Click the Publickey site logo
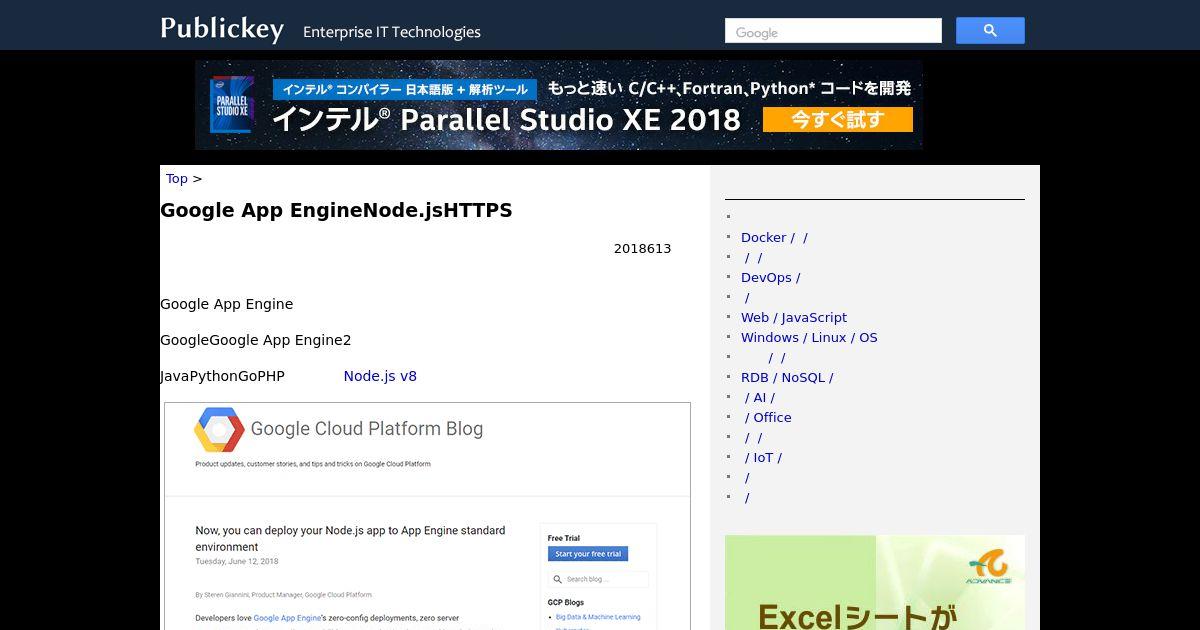Viewport: 1200px width, 630px height. (222, 29)
